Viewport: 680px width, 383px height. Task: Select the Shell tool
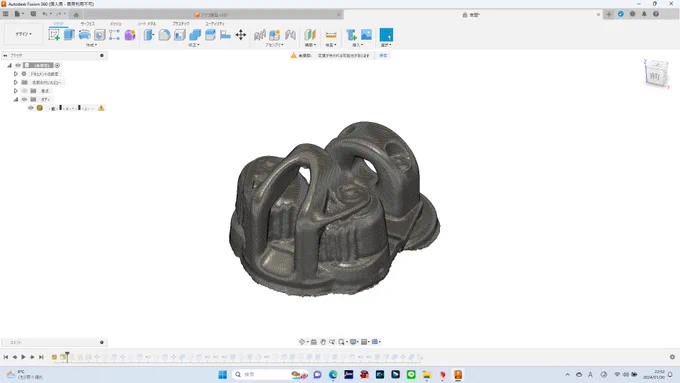click(x=180, y=35)
